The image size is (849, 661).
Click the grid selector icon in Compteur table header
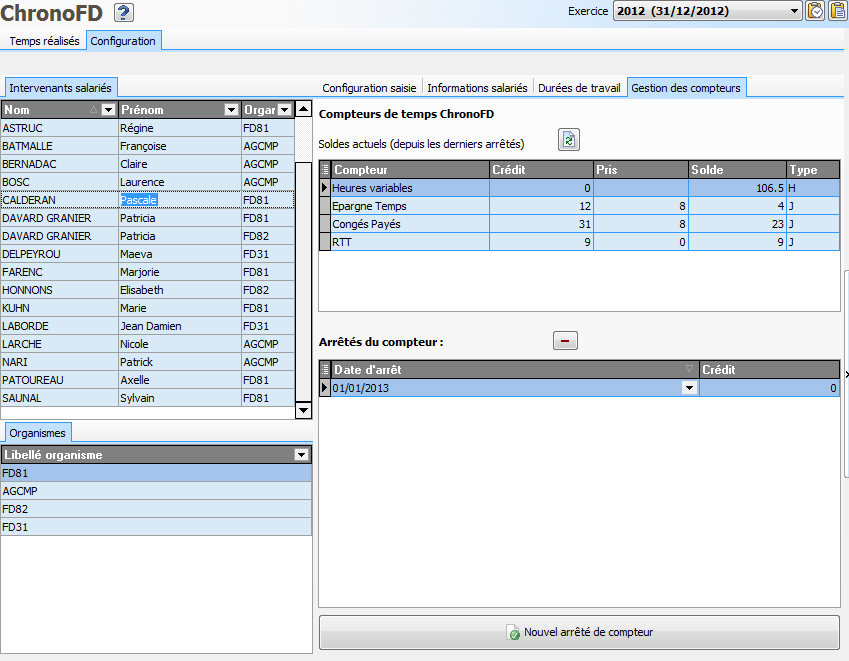click(325, 169)
